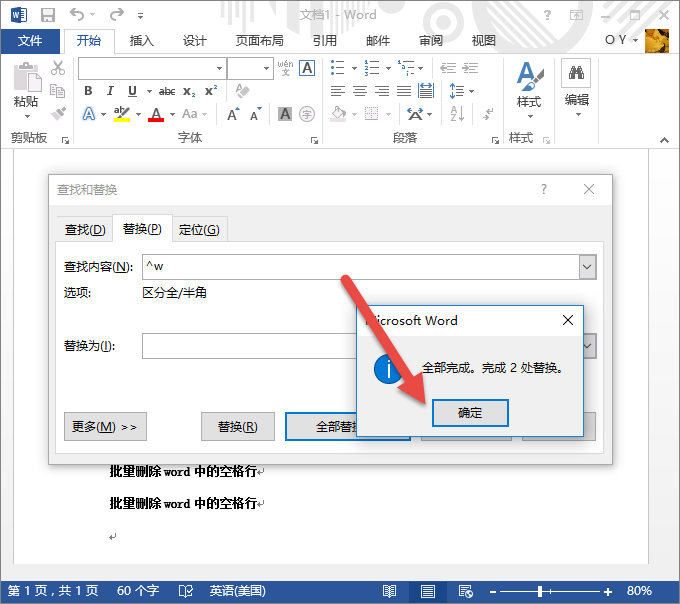Open the paragraph dialog launcher
Image resolution: width=680 pixels, height=604 pixels.
495,140
